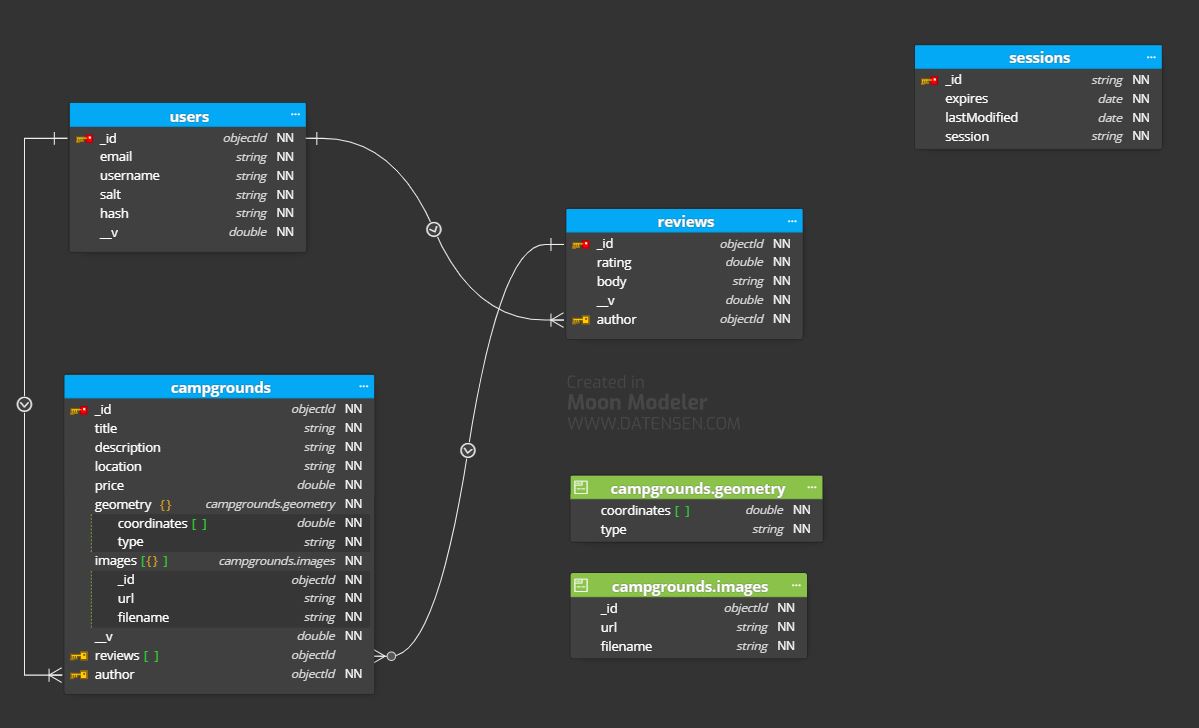Click primary key icon of sessions _id

coord(929,80)
